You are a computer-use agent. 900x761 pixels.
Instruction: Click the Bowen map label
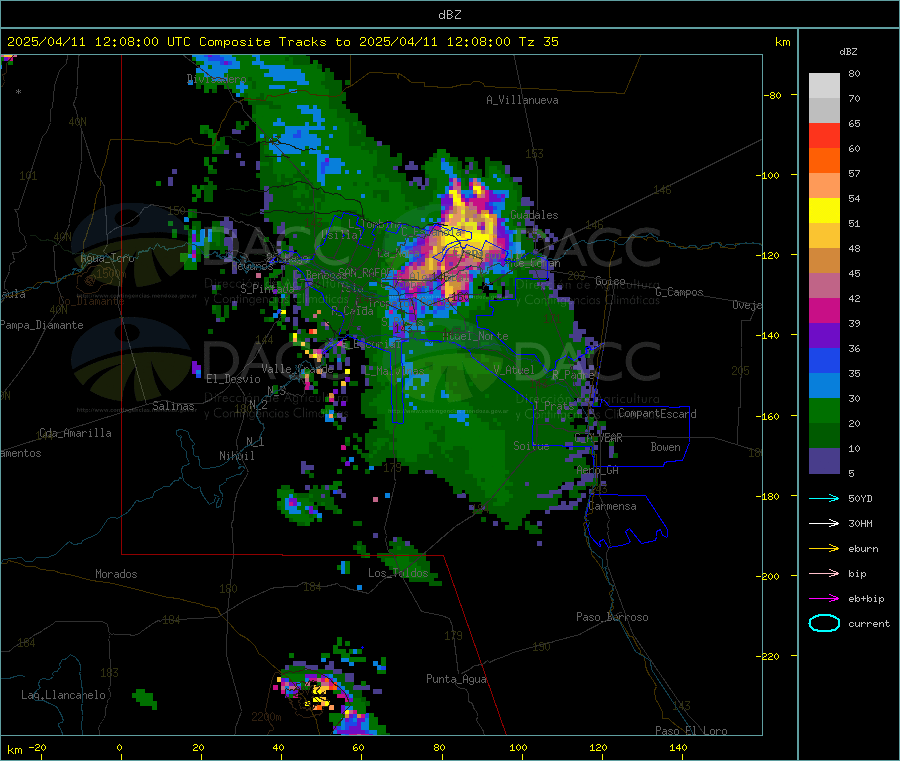(666, 447)
